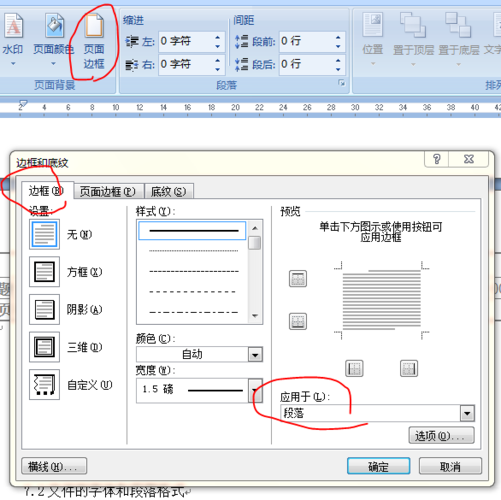Toggle the right border in preview
The image size is (501, 500).
pyautogui.click(x=409, y=368)
